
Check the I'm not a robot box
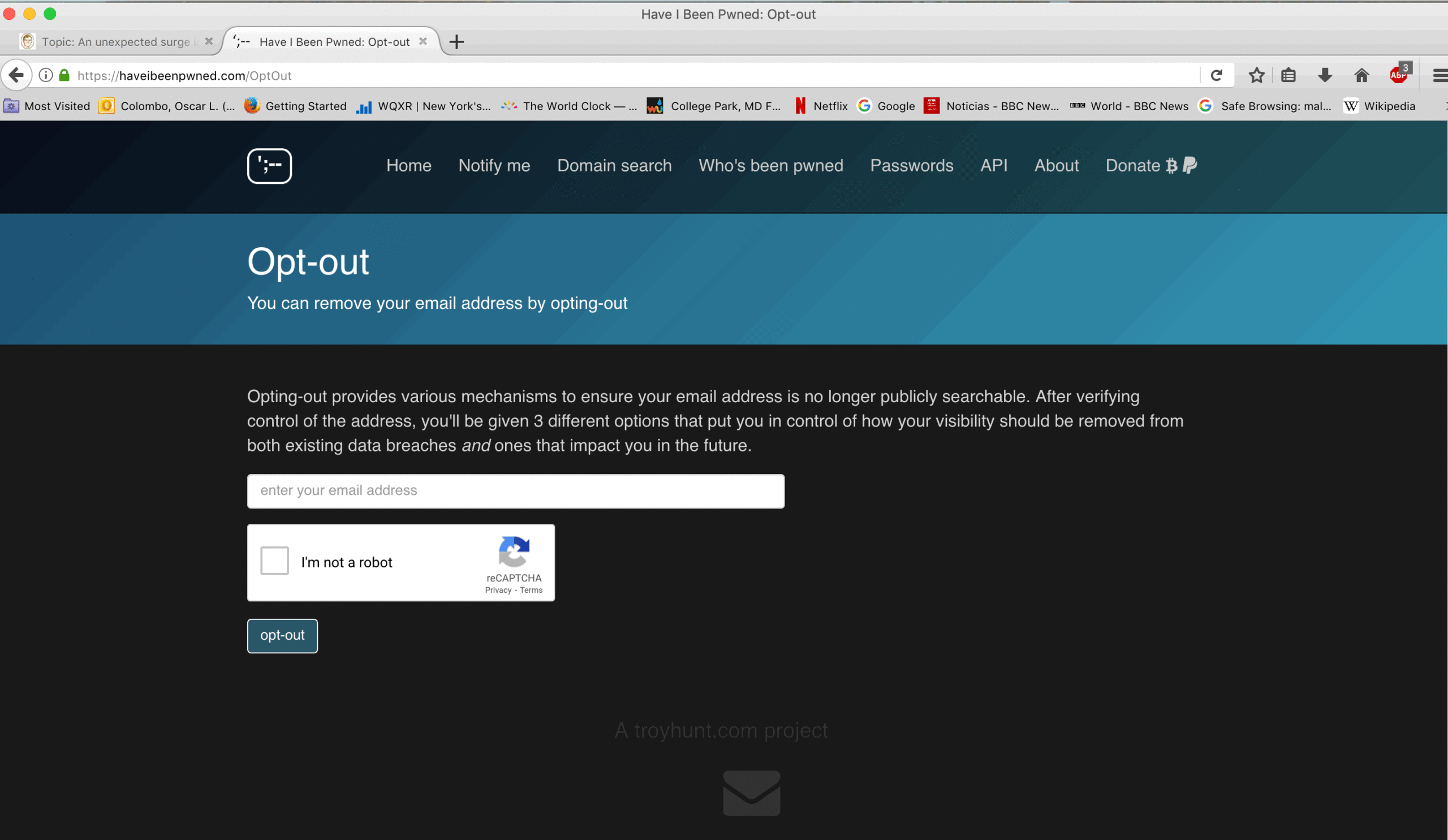(275, 561)
